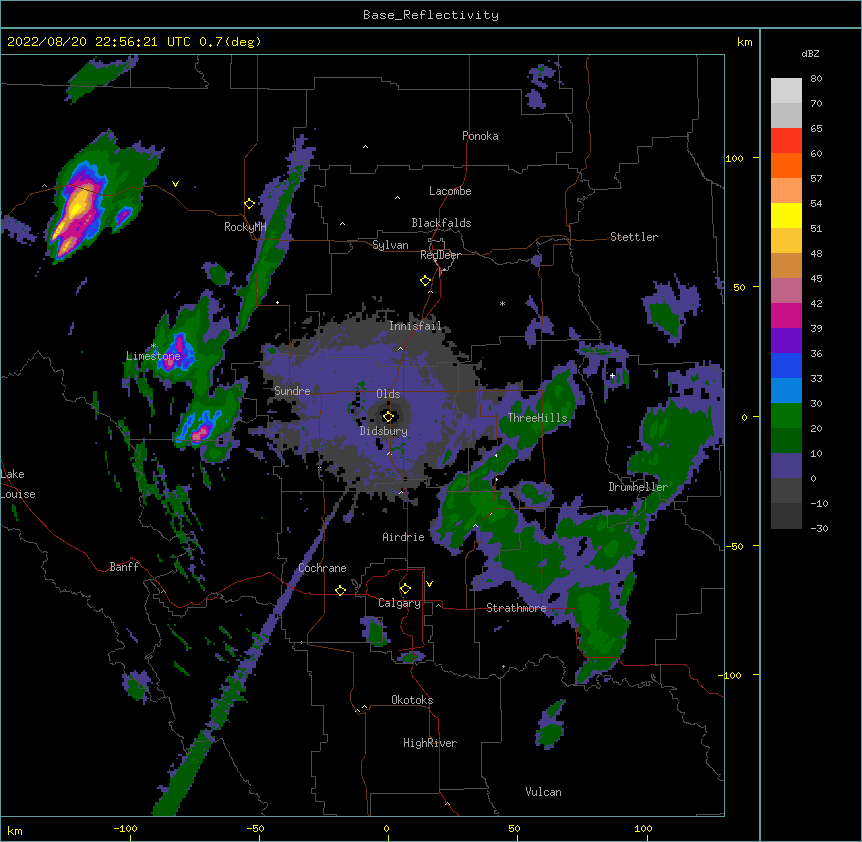The width and height of the screenshot is (862, 842).
Task: Click the dark green 10-20 dBZ swatch
Action: [786, 441]
